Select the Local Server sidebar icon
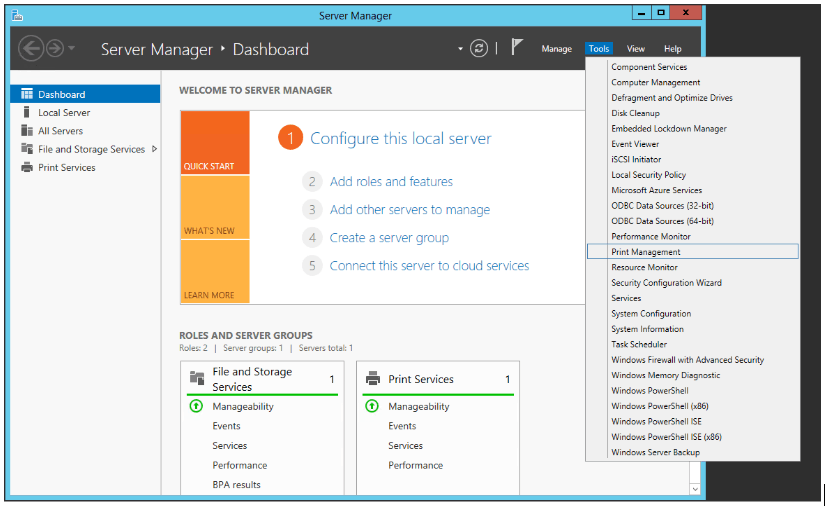Image resolution: width=825 pixels, height=506 pixels. click(27, 113)
